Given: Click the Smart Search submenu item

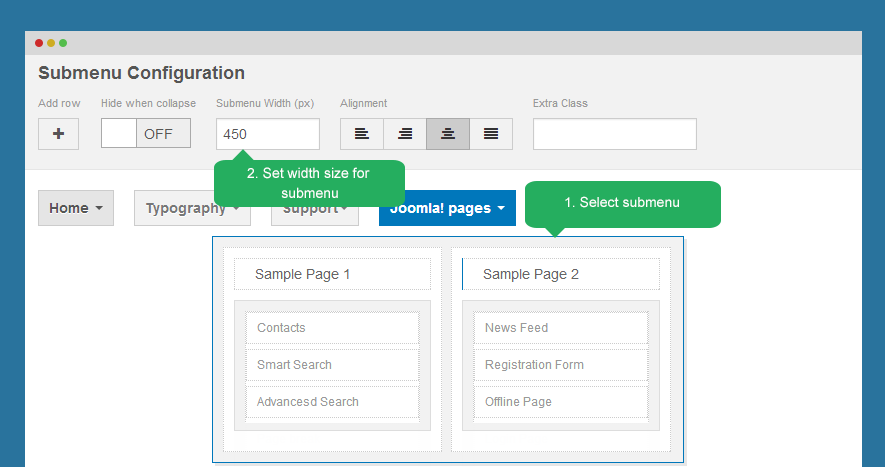Looking at the screenshot, I should pyautogui.click(x=332, y=365).
